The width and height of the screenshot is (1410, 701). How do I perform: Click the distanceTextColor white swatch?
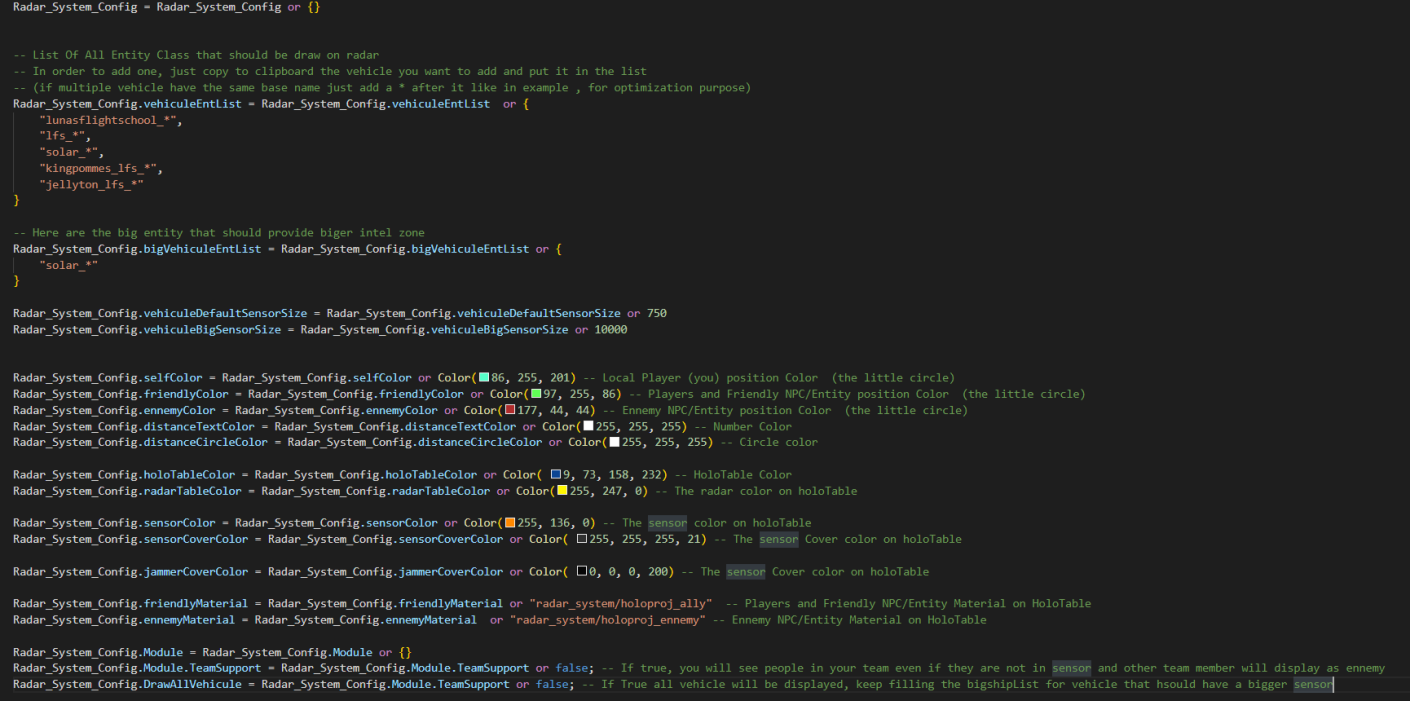coord(588,426)
